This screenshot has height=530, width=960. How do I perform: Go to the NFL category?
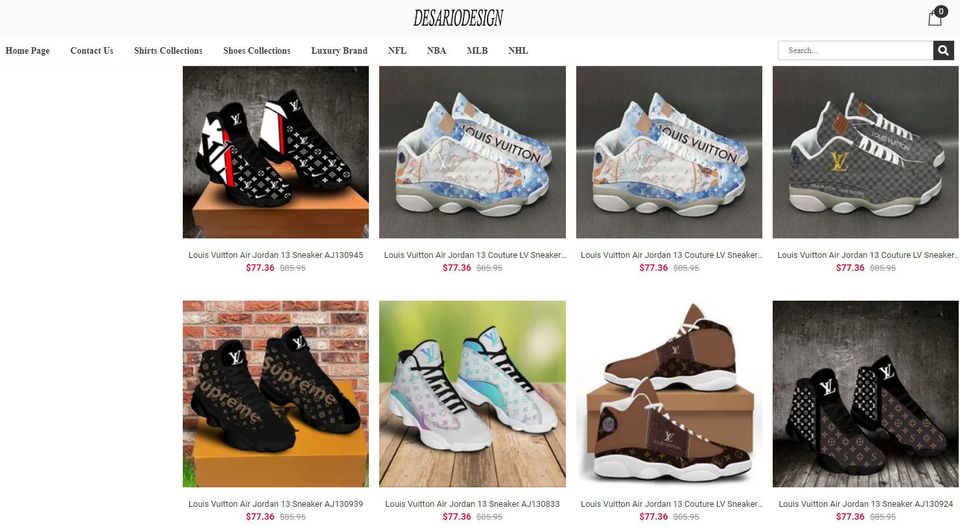[397, 51]
